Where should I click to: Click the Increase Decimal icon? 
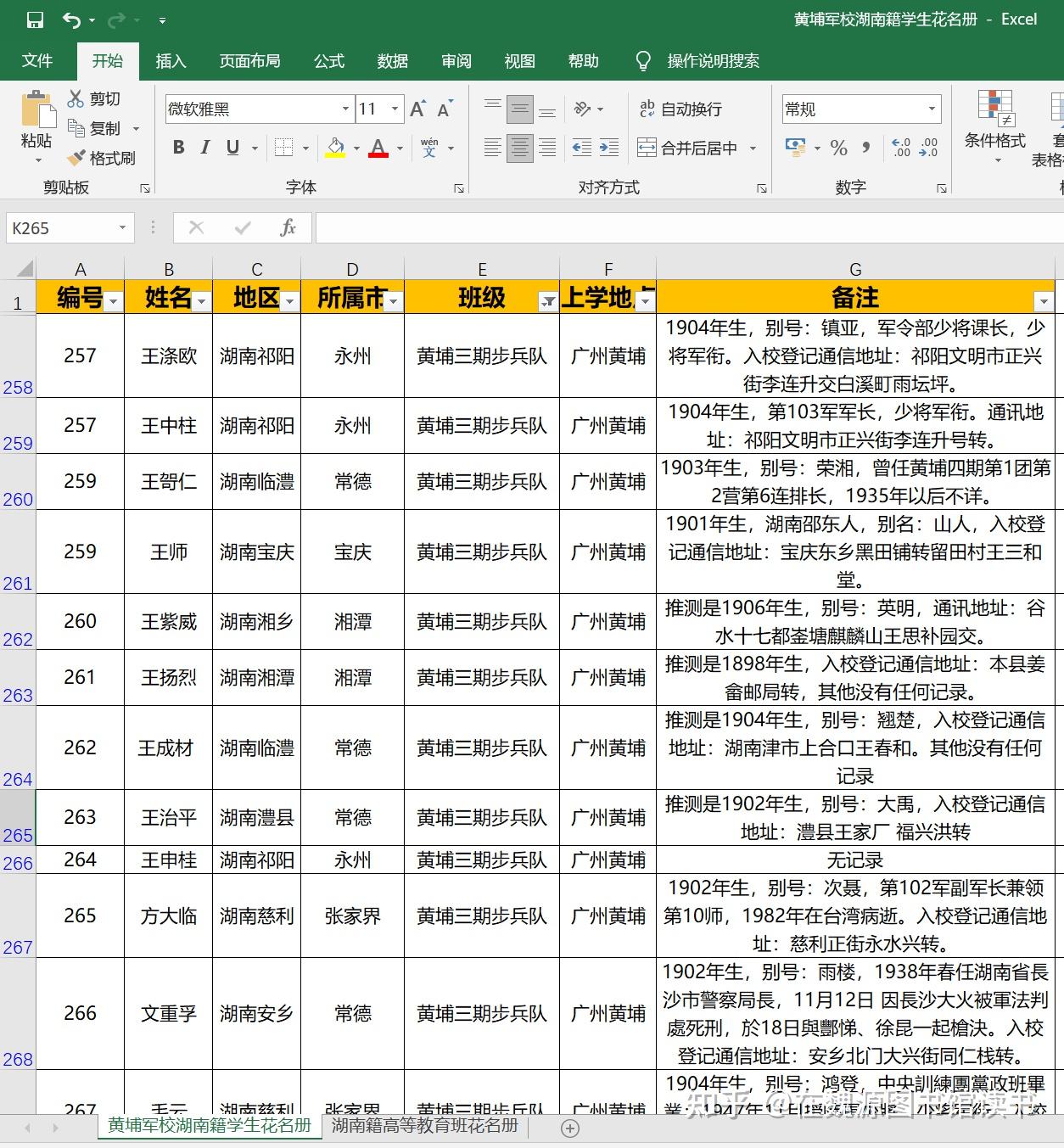(901, 148)
